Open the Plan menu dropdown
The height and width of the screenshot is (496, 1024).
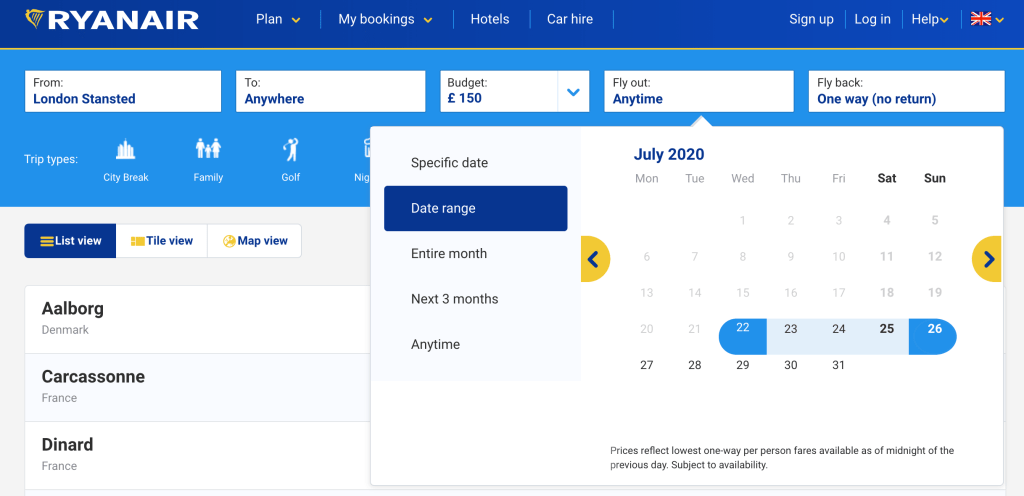[x=278, y=19]
